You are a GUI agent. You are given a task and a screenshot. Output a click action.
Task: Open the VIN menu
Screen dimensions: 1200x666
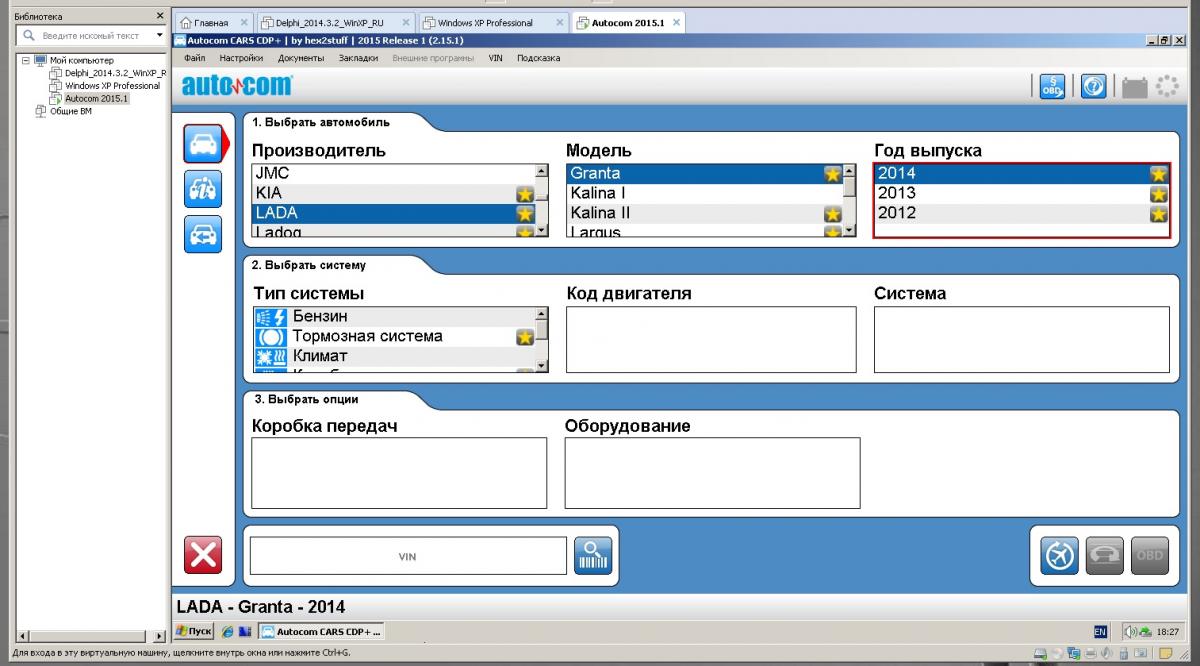(x=496, y=58)
